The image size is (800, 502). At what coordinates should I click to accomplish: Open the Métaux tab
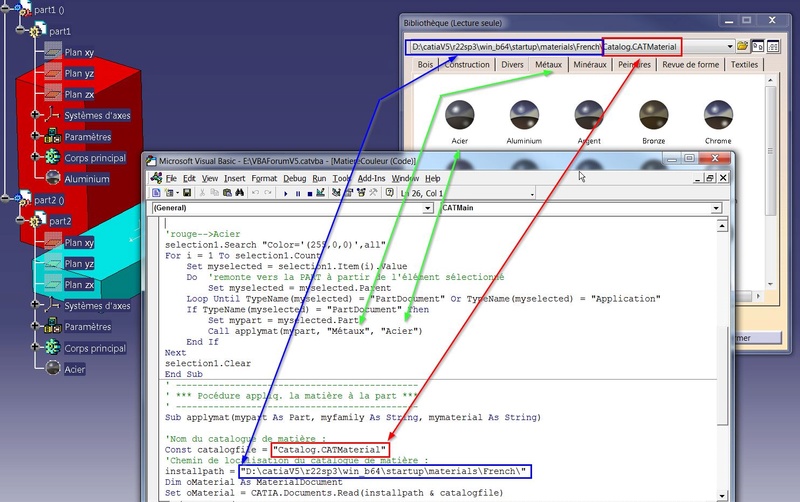548,65
